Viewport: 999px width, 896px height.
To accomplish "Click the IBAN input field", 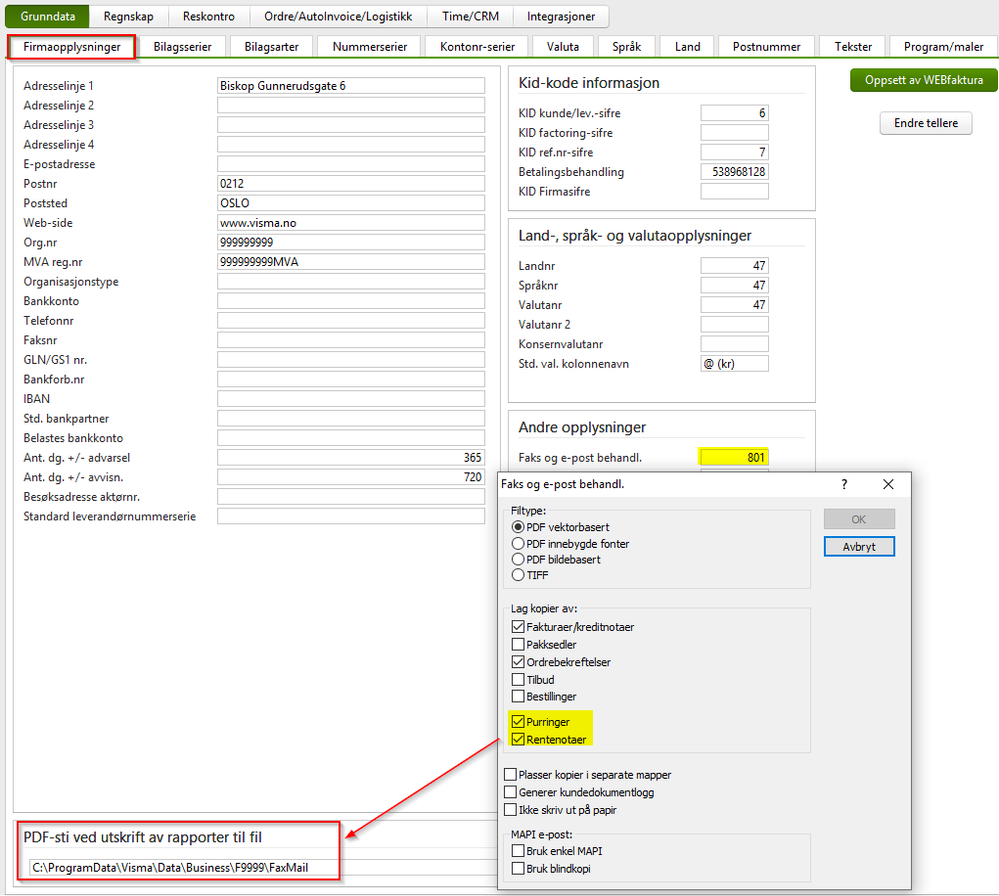I will [350, 399].
